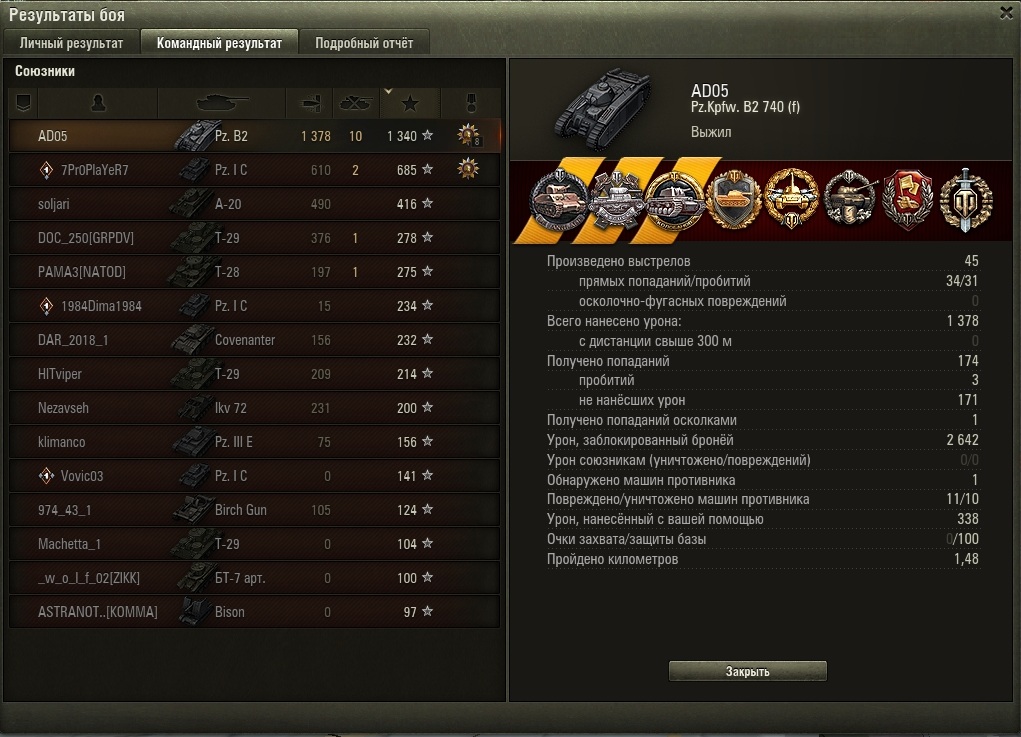The image size is (1021, 737).
Task: Sort allies by platoon column icon
Action: [23, 103]
